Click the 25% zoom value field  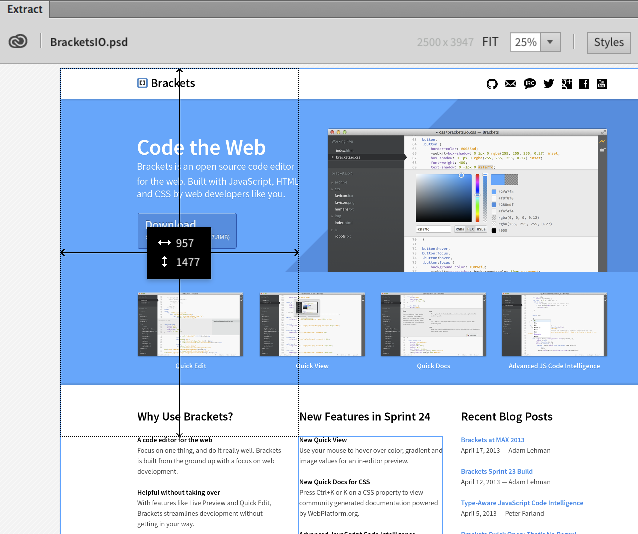(525, 42)
